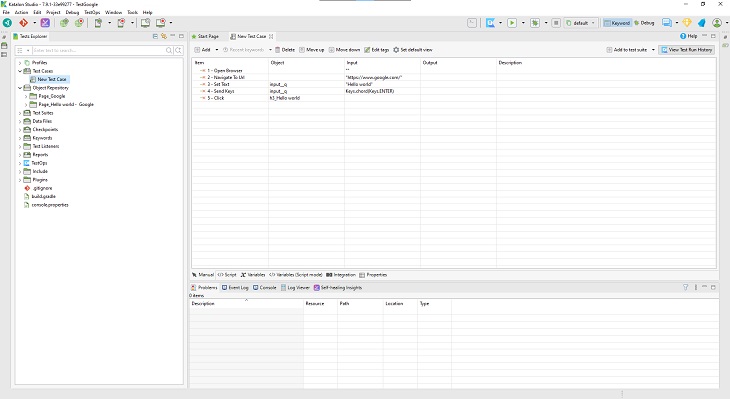The width and height of the screenshot is (730, 399).
Task: Click View Test Run History button
Action: (x=687, y=50)
